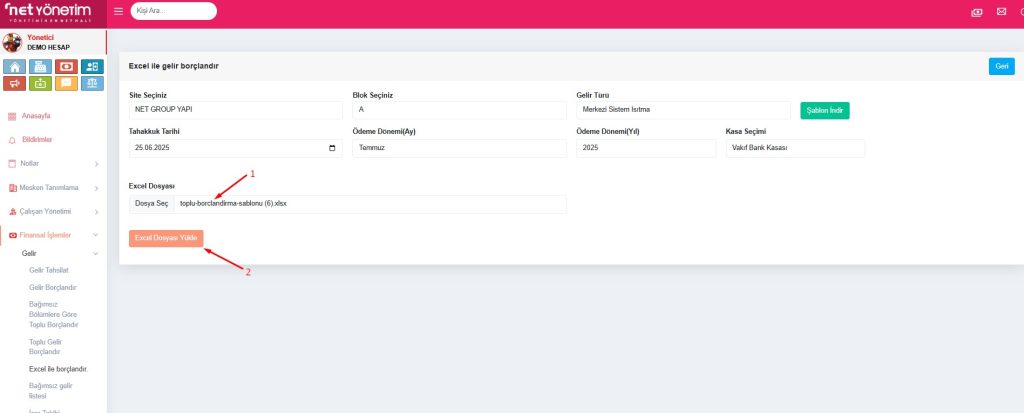
Task: Click the Kişi Ara search field
Action: [173, 11]
